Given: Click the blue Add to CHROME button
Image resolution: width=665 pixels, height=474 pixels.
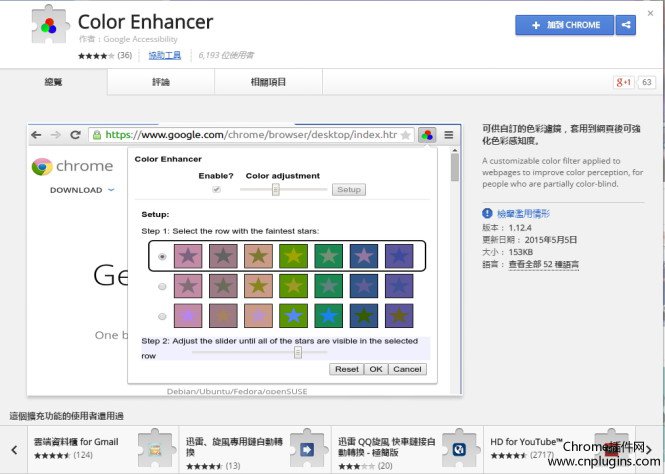Looking at the screenshot, I should [x=564, y=25].
